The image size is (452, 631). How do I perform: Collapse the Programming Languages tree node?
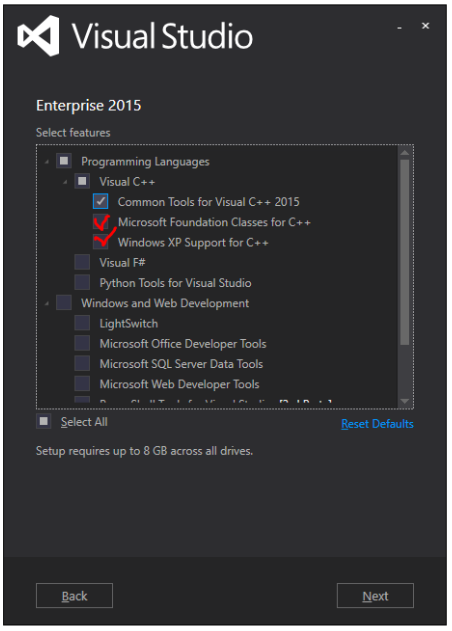(x=47, y=162)
